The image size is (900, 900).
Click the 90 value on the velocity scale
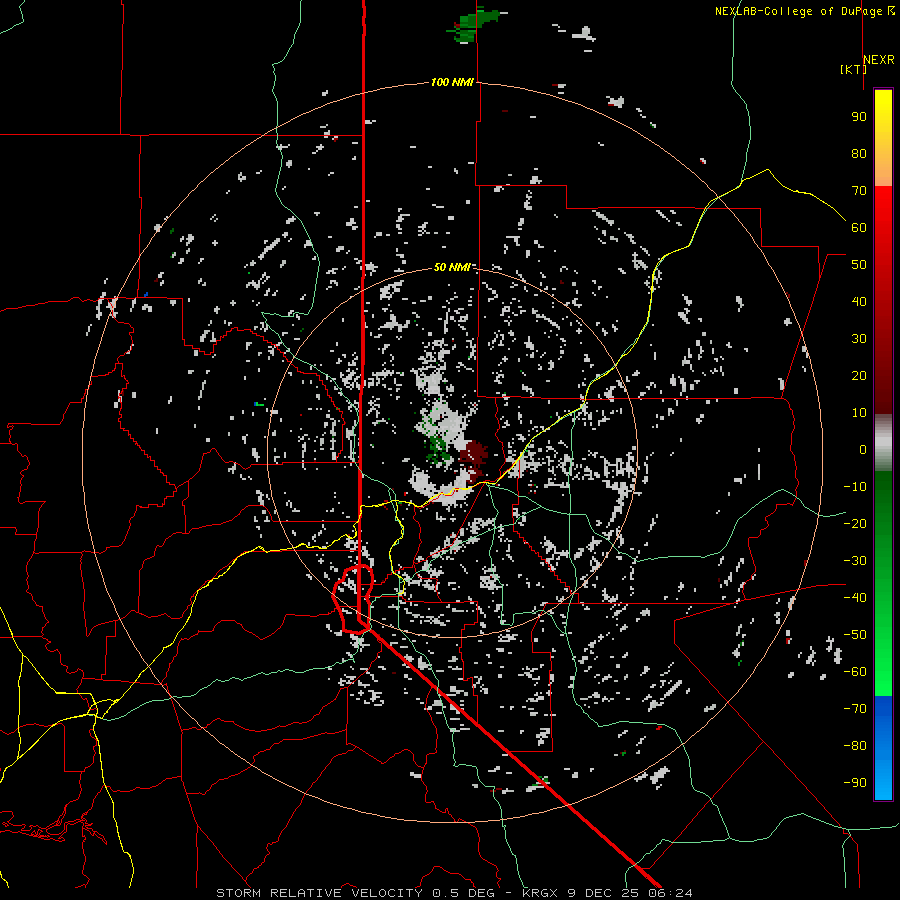pos(859,117)
